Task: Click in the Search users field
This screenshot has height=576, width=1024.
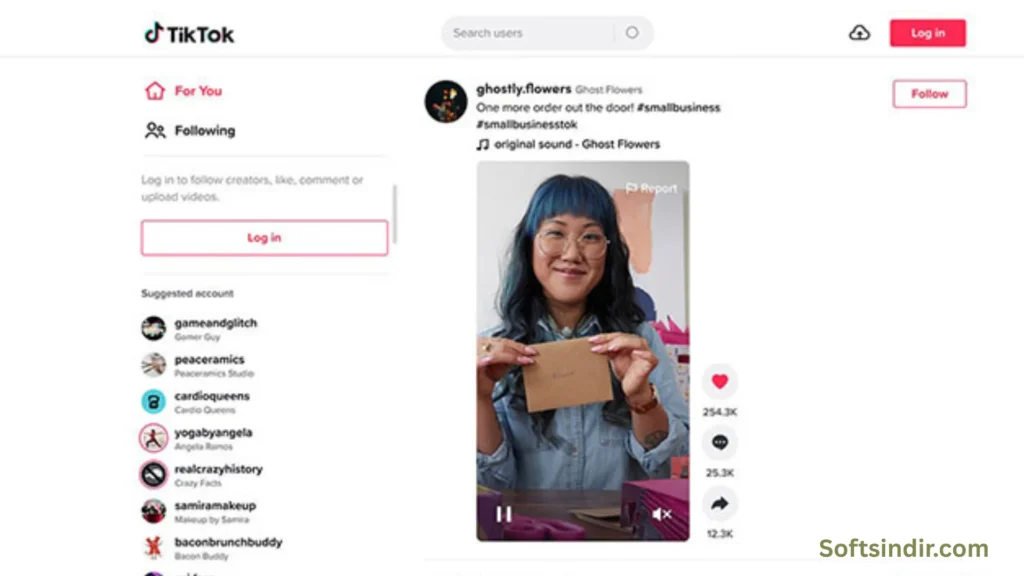Action: tap(529, 33)
